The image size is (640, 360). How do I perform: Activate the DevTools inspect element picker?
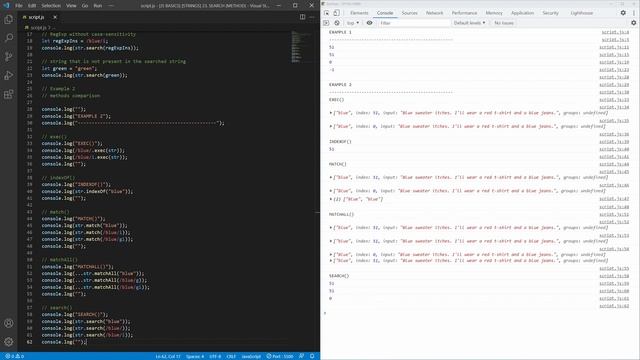click(x=327, y=13)
